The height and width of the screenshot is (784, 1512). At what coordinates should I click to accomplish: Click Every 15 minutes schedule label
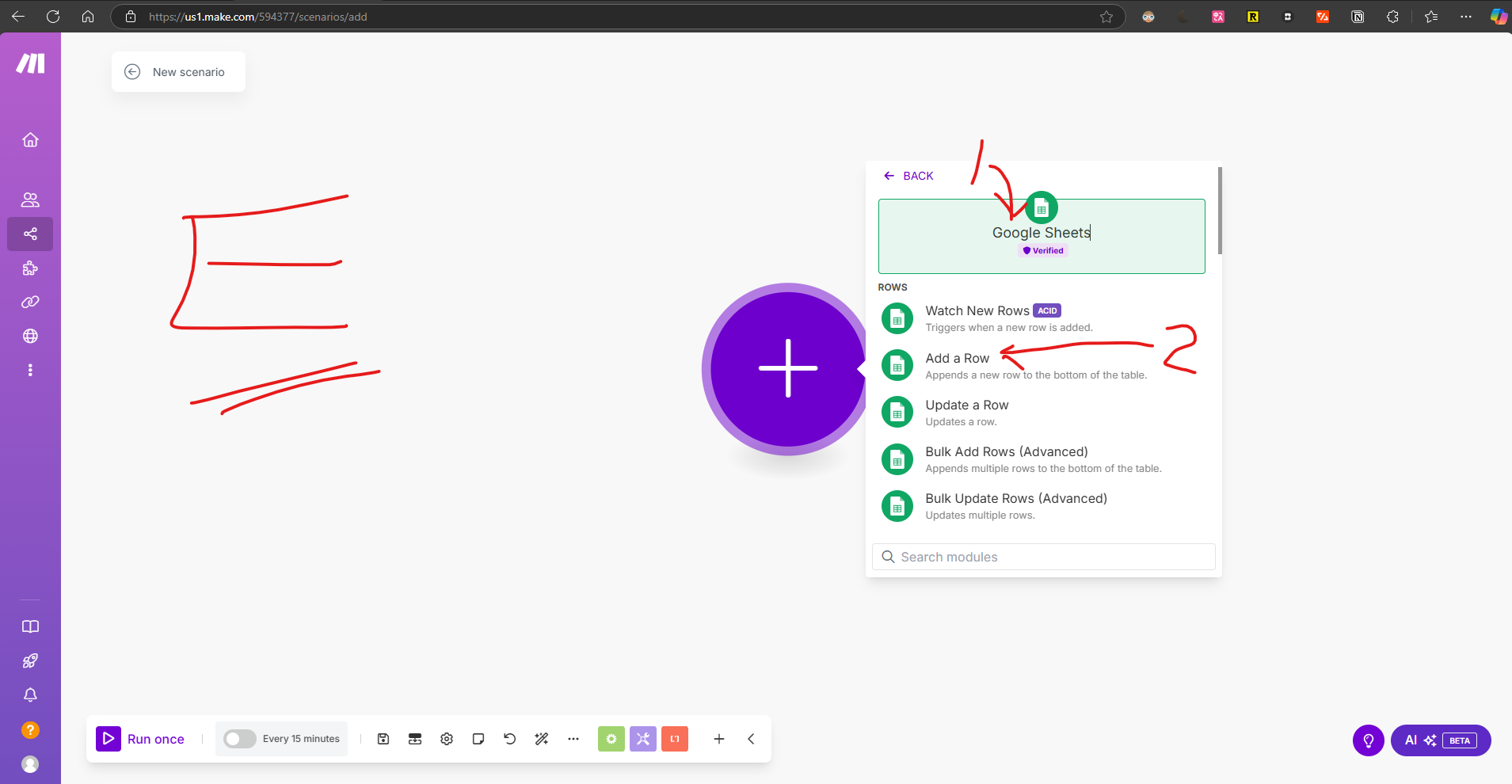[x=301, y=739]
